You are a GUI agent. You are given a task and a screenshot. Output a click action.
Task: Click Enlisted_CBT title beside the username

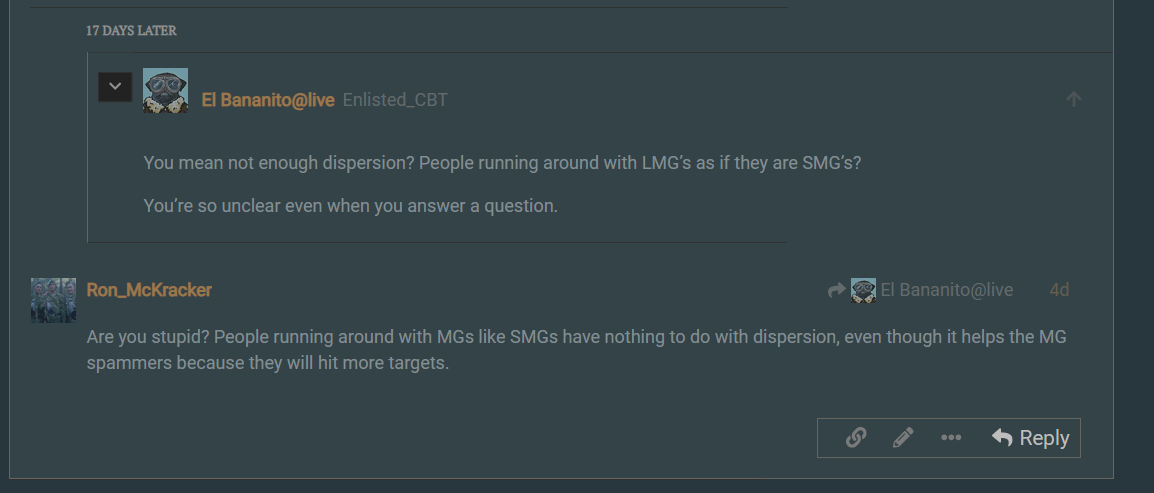(395, 100)
